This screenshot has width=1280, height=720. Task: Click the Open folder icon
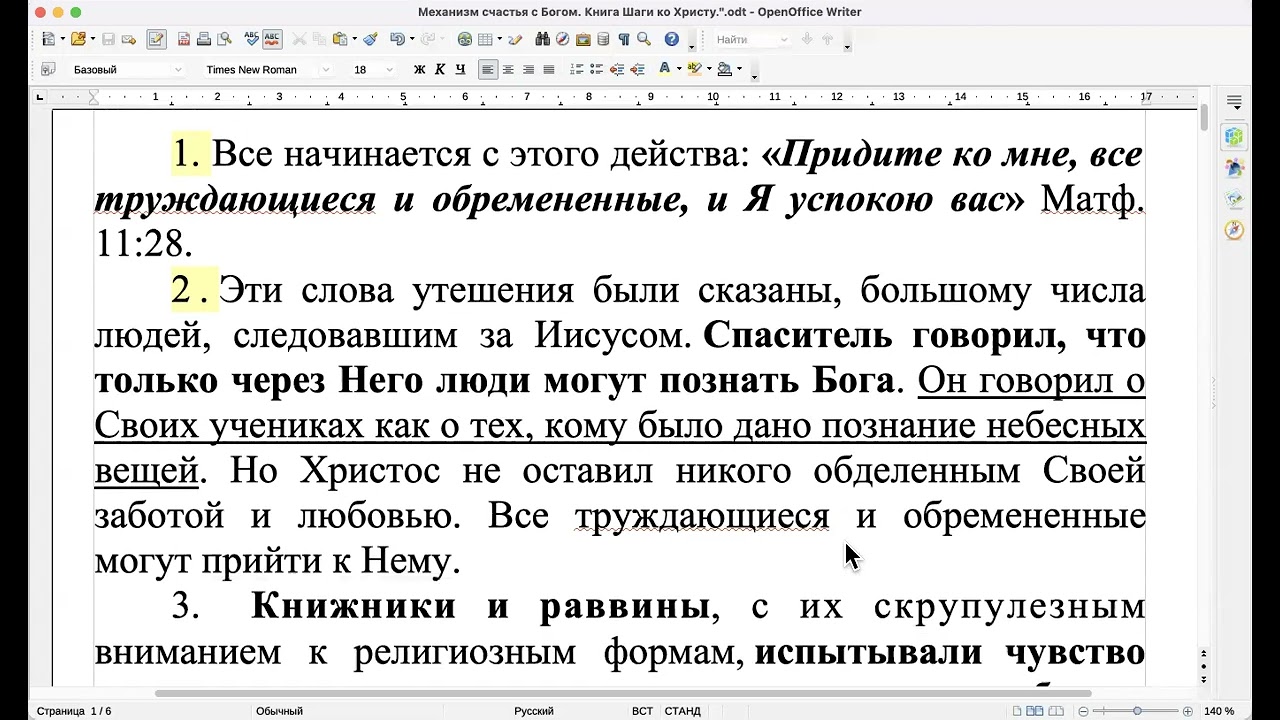coord(77,40)
